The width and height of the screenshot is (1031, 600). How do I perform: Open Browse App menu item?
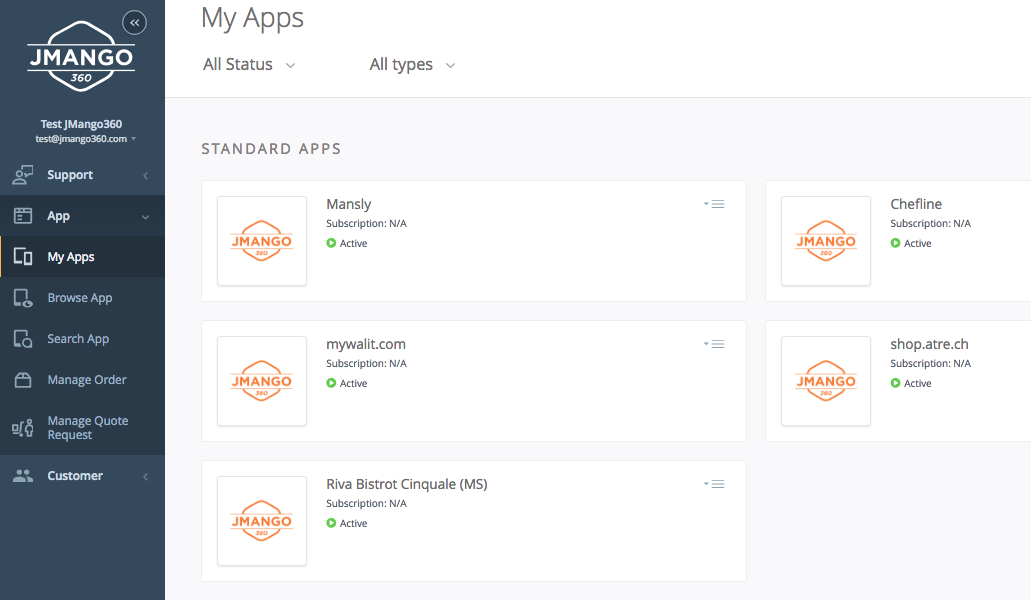click(x=82, y=298)
